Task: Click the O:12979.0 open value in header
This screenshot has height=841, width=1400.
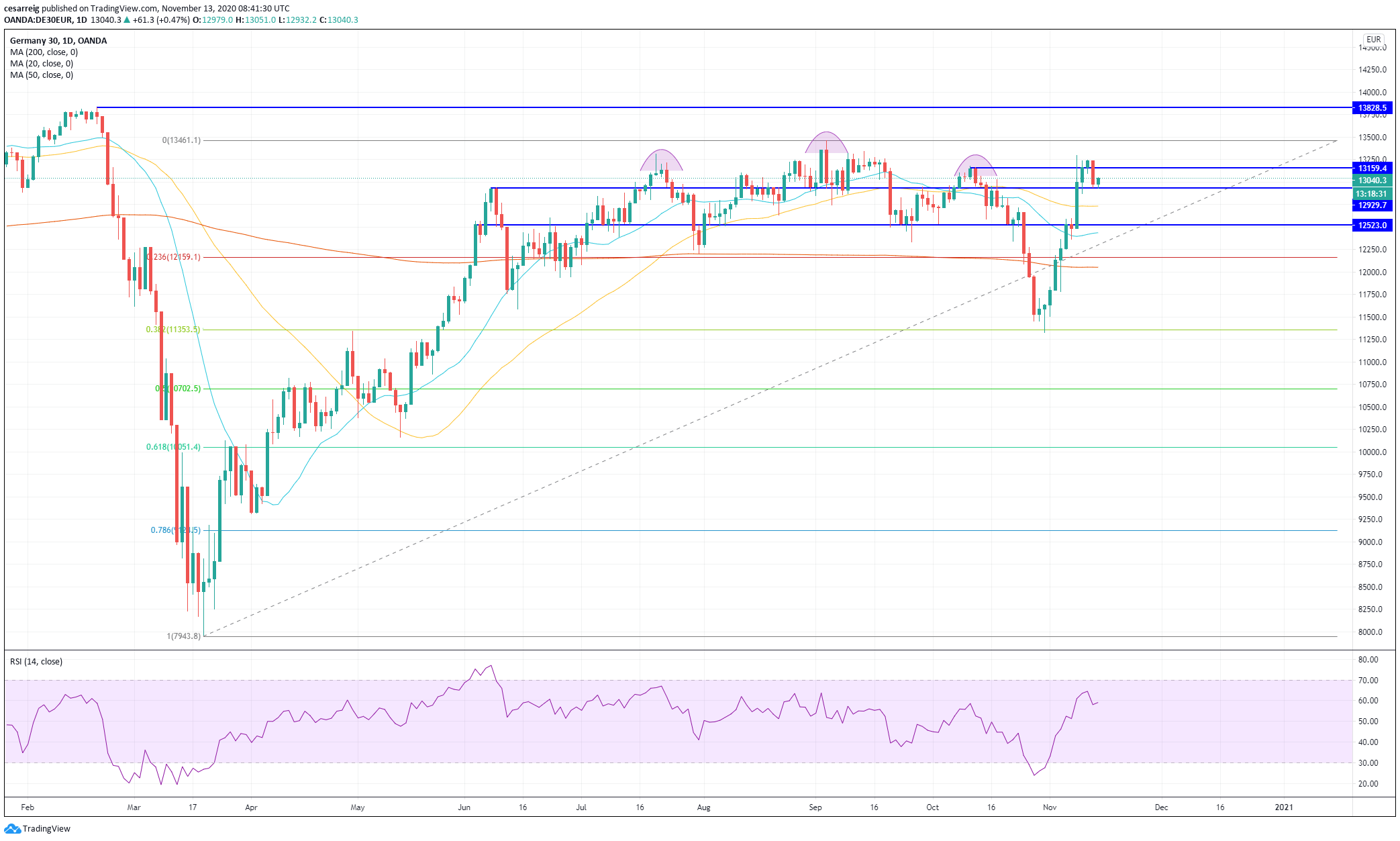Action: tap(213, 20)
